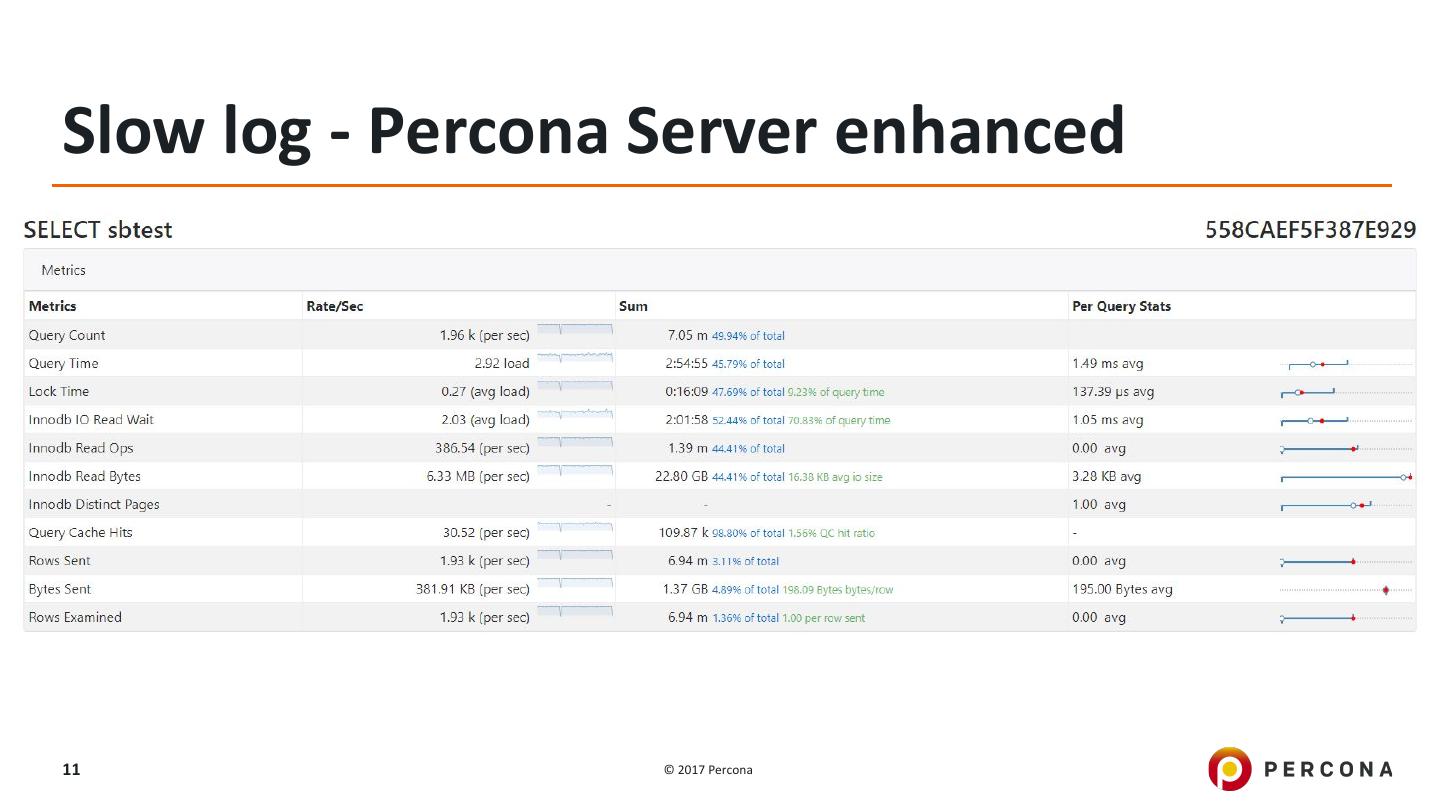1440x810 pixels.
Task: Click the 98.80% of total link
Action: (748, 533)
